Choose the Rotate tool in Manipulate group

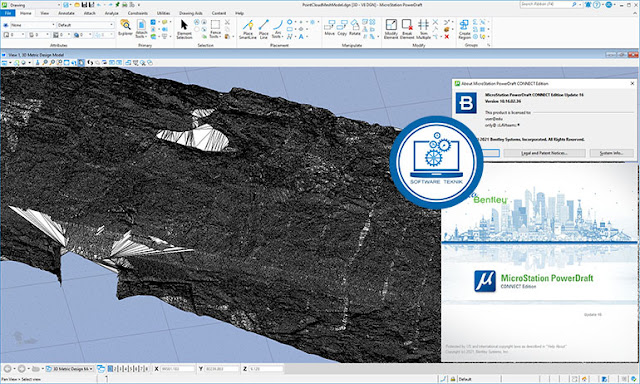pyautogui.click(x=355, y=28)
